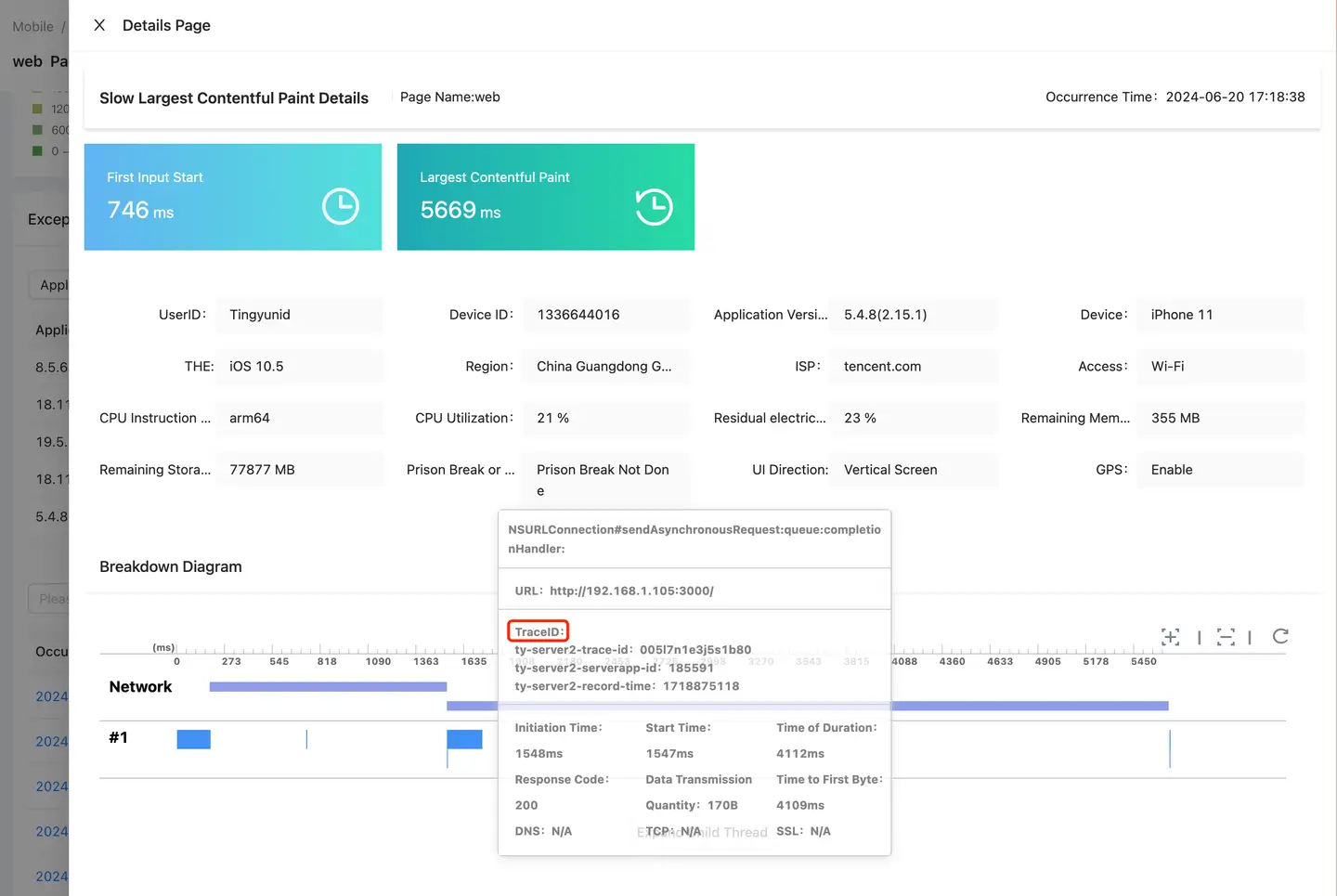Click the first Network bar in timeline
Viewport: 1337px width, 896px height.
pos(328,687)
